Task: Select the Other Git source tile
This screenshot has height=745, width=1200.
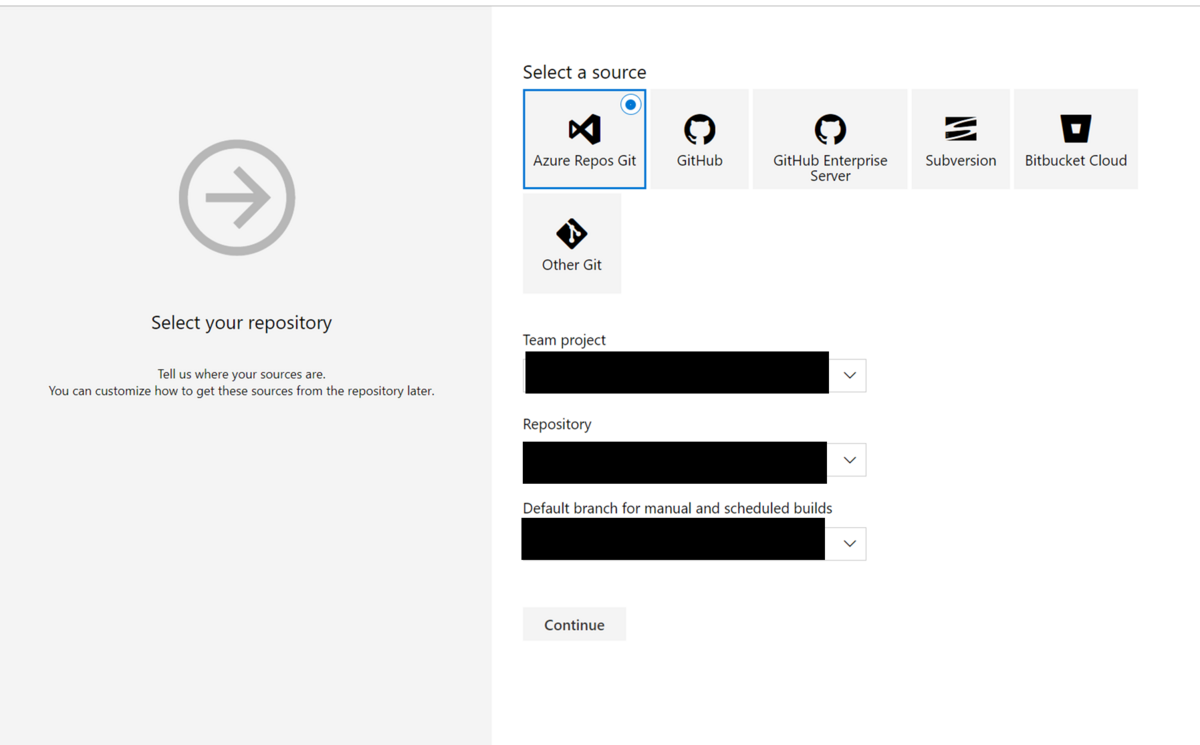Action: 572,244
